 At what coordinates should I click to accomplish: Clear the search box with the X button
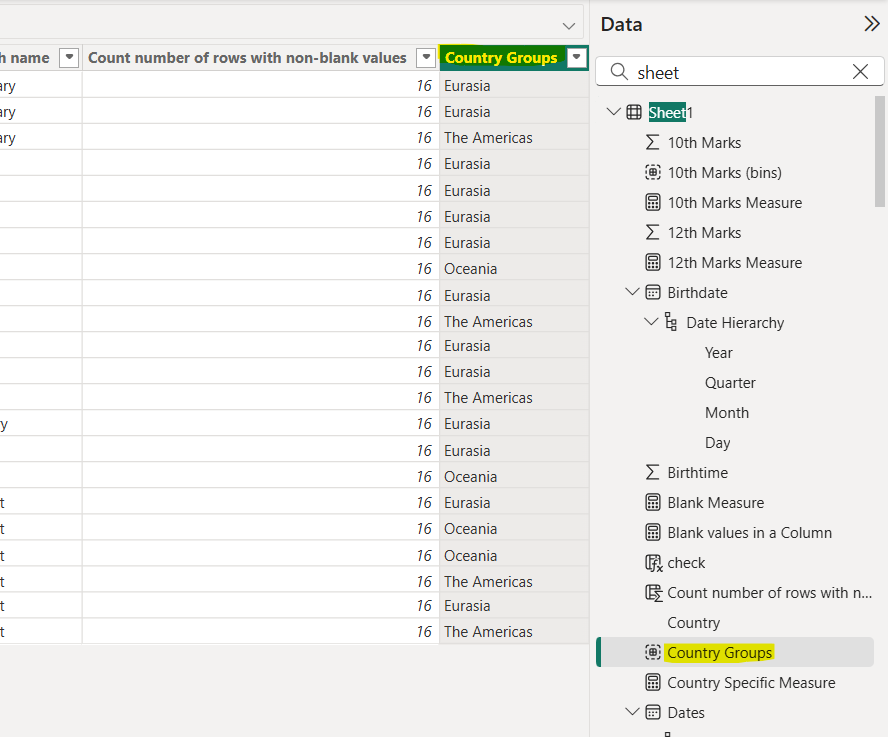coord(860,71)
